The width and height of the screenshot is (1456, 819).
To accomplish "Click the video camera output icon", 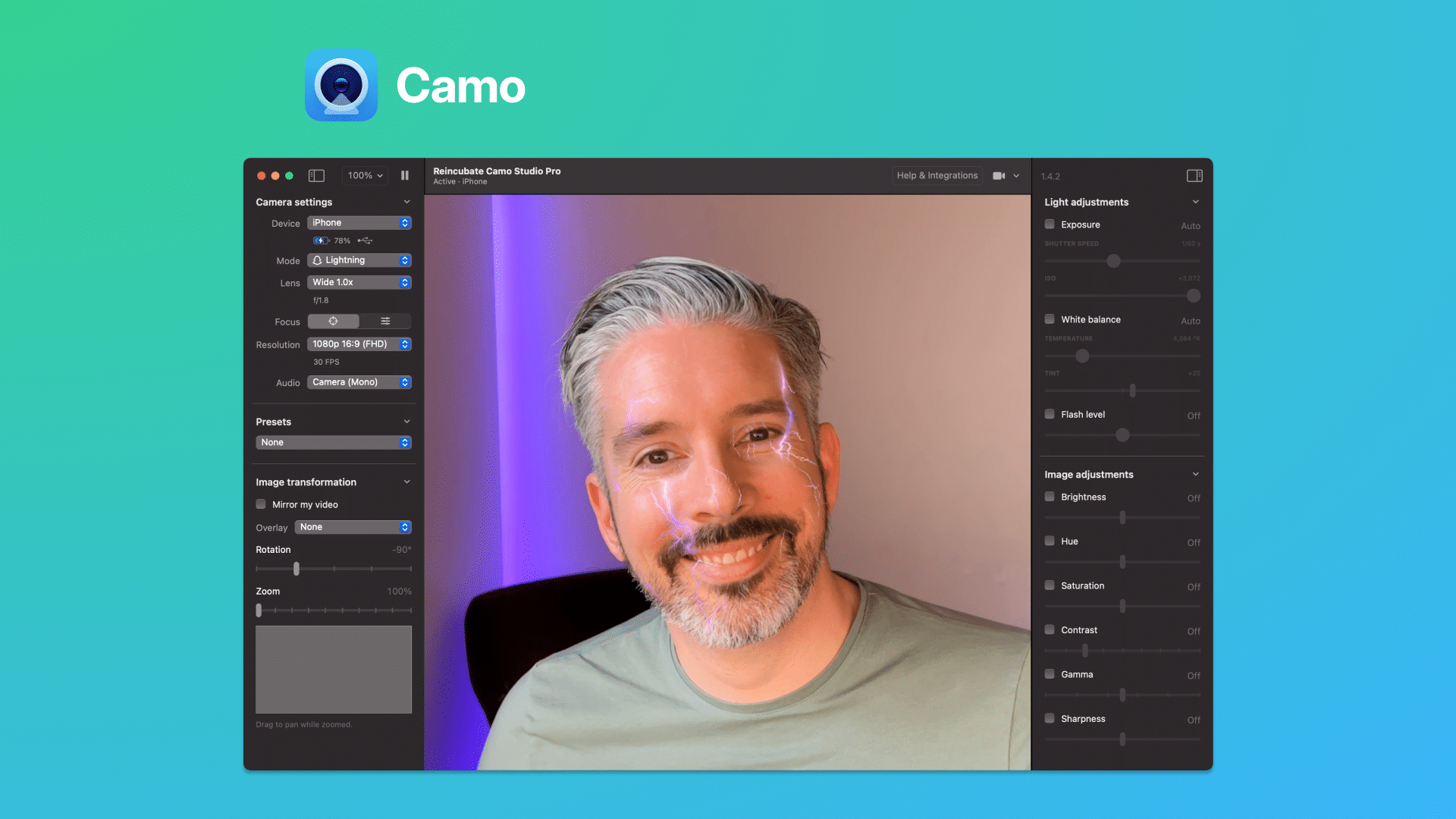I will [x=999, y=176].
